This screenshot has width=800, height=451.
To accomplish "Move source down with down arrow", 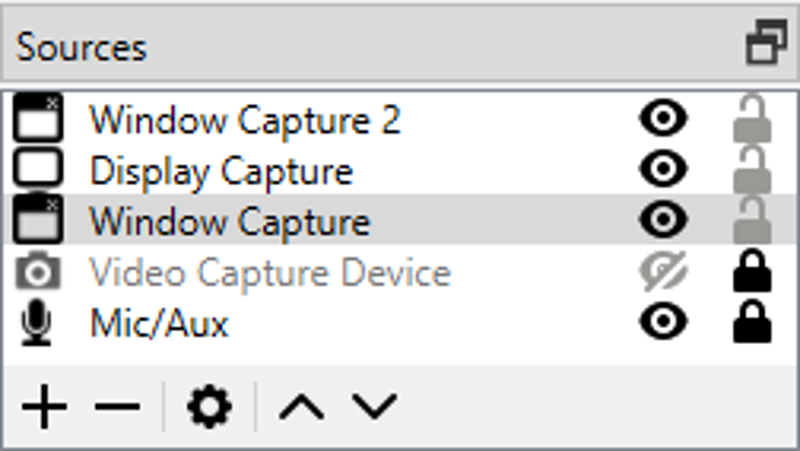I will click(x=374, y=407).
